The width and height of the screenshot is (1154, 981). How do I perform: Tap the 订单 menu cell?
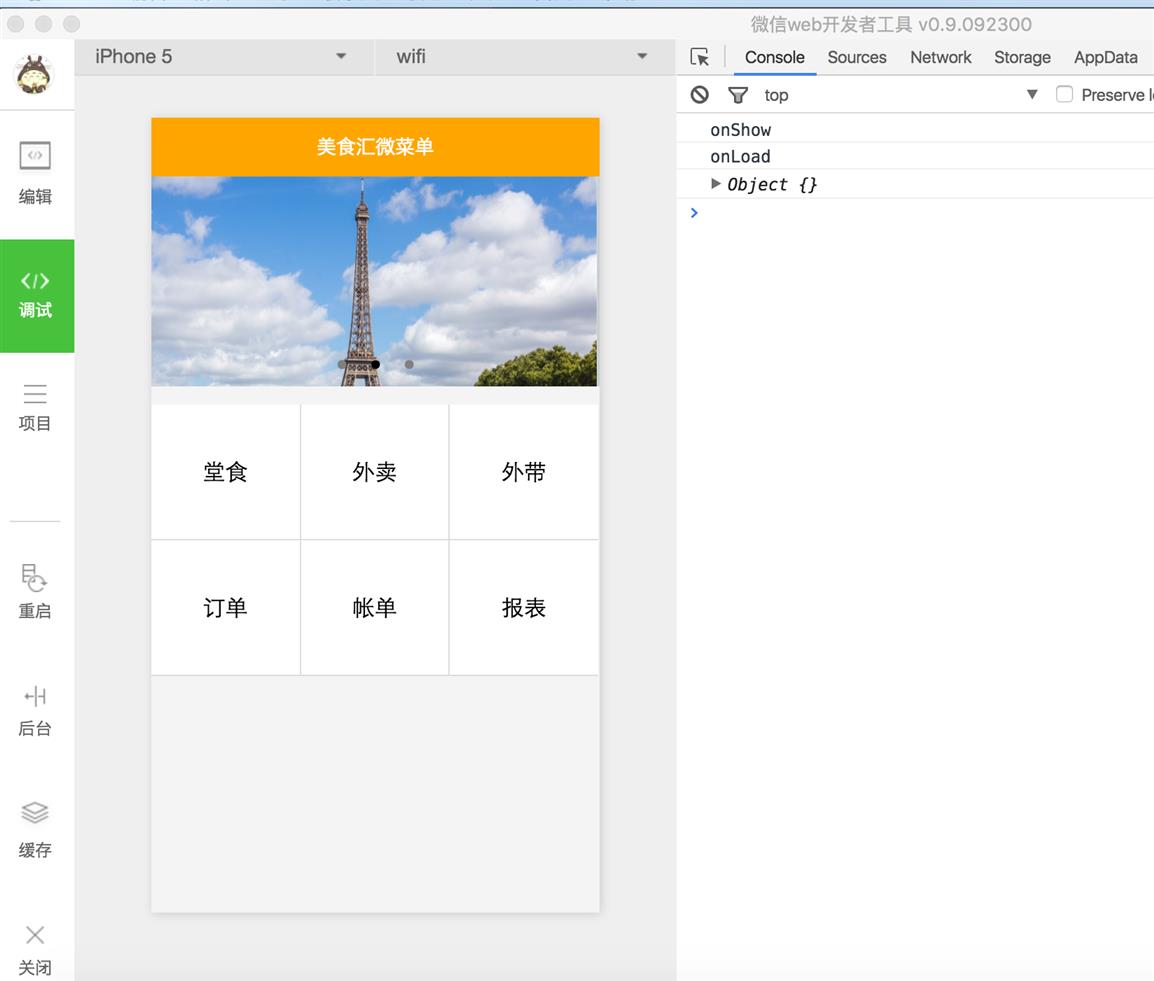[225, 607]
